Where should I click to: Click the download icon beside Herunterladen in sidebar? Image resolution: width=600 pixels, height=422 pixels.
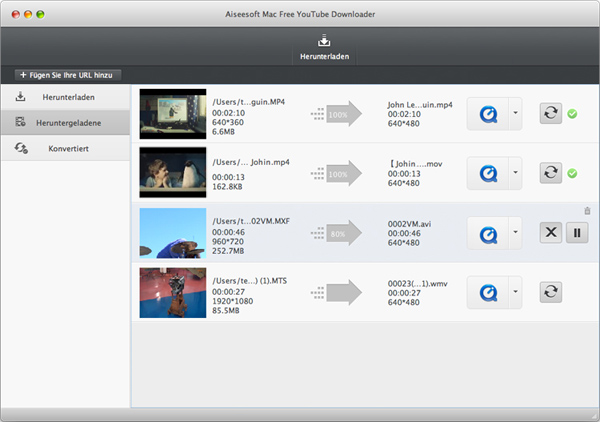21,96
